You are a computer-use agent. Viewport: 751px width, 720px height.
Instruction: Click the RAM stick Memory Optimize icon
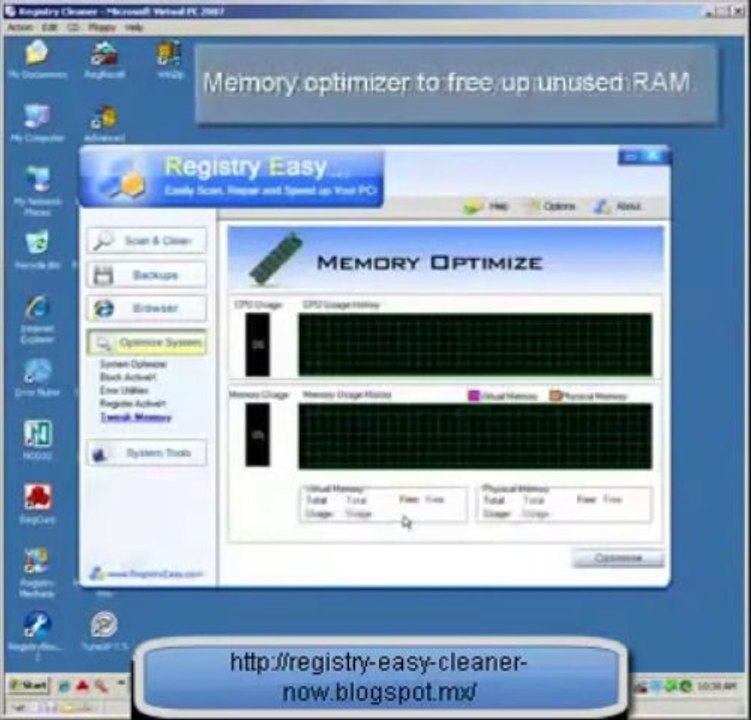tap(276, 259)
